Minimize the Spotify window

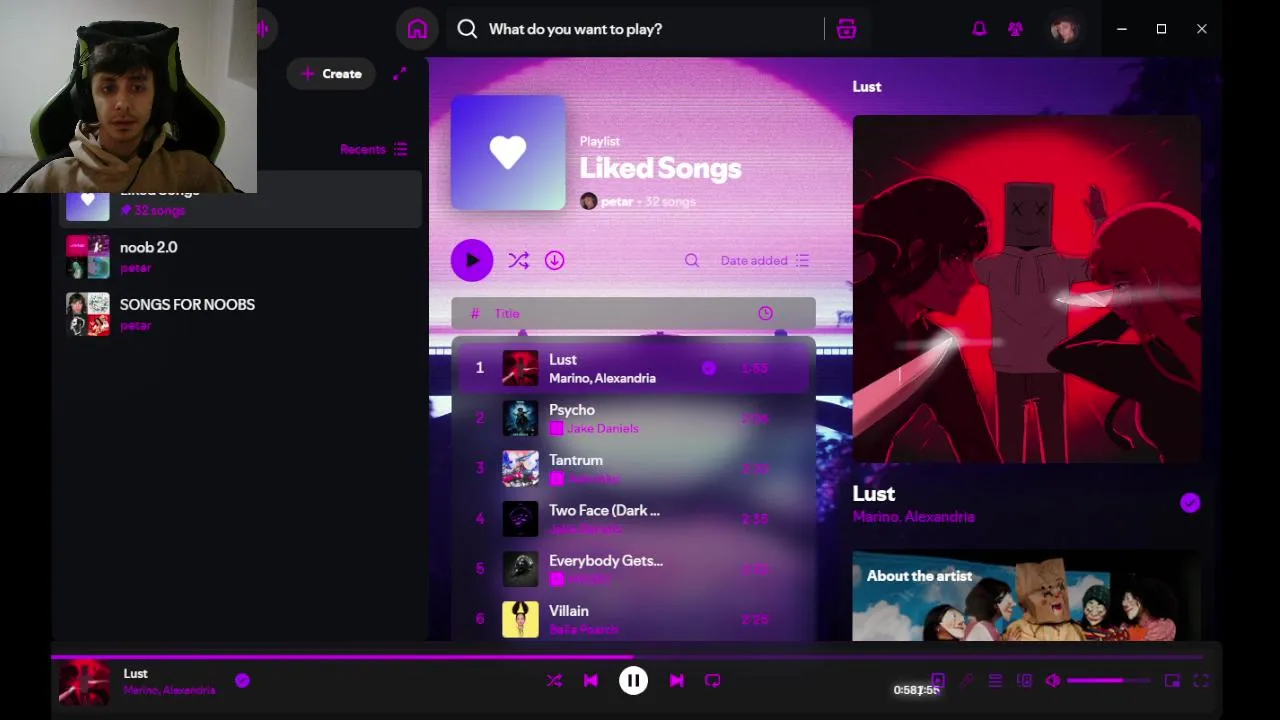(1122, 29)
